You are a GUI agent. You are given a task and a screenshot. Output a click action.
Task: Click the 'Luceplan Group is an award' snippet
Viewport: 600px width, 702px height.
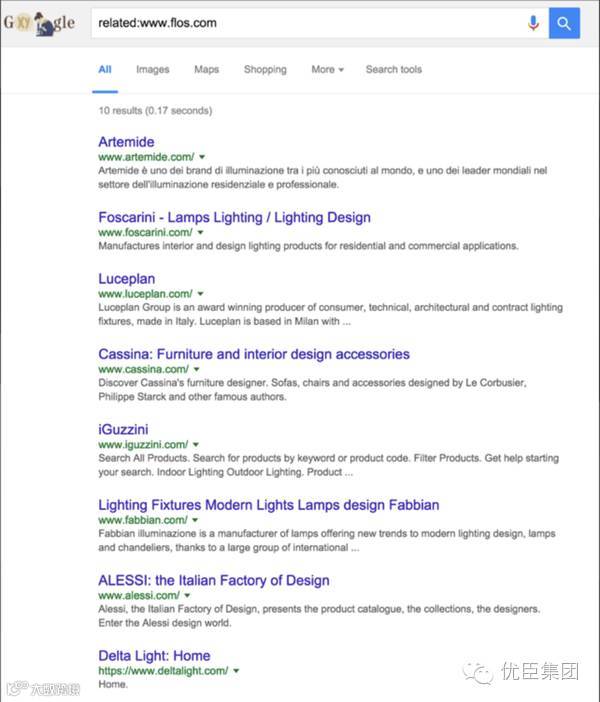(x=330, y=314)
